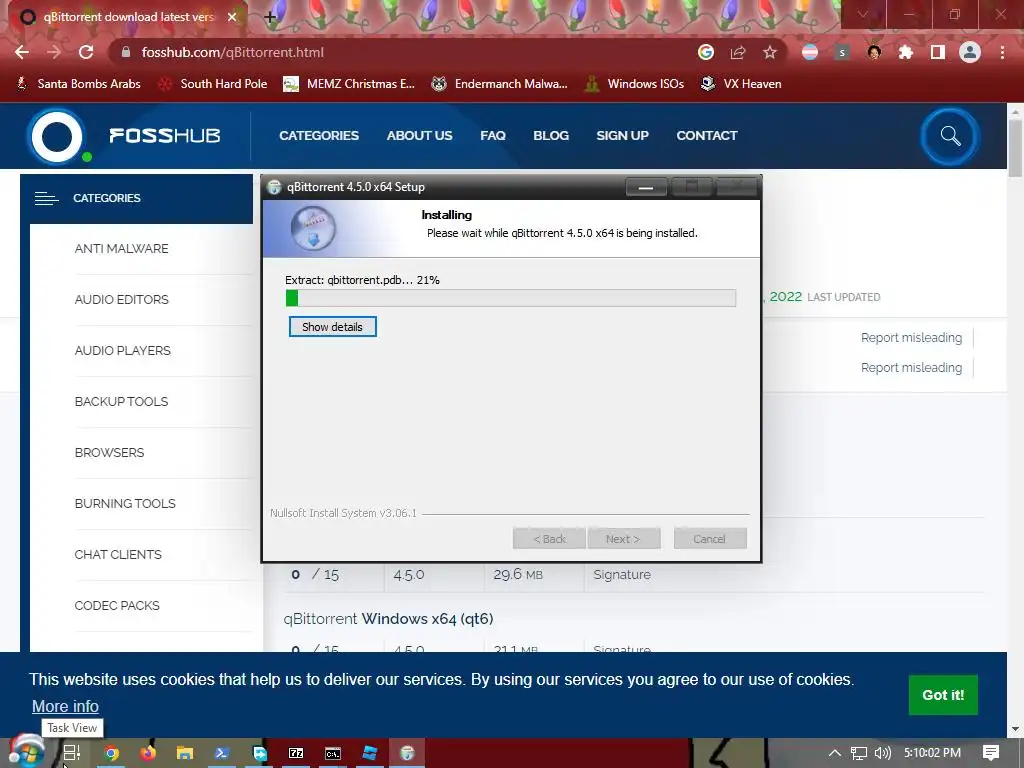The height and width of the screenshot is (768, 1024).
Task: Open the face avatar browser extension
Action: pos(874,52)
